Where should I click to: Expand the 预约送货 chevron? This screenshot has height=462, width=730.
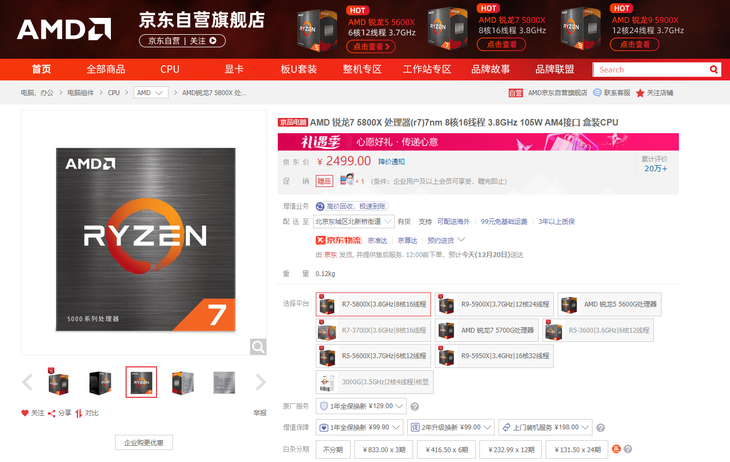(461, 240)
